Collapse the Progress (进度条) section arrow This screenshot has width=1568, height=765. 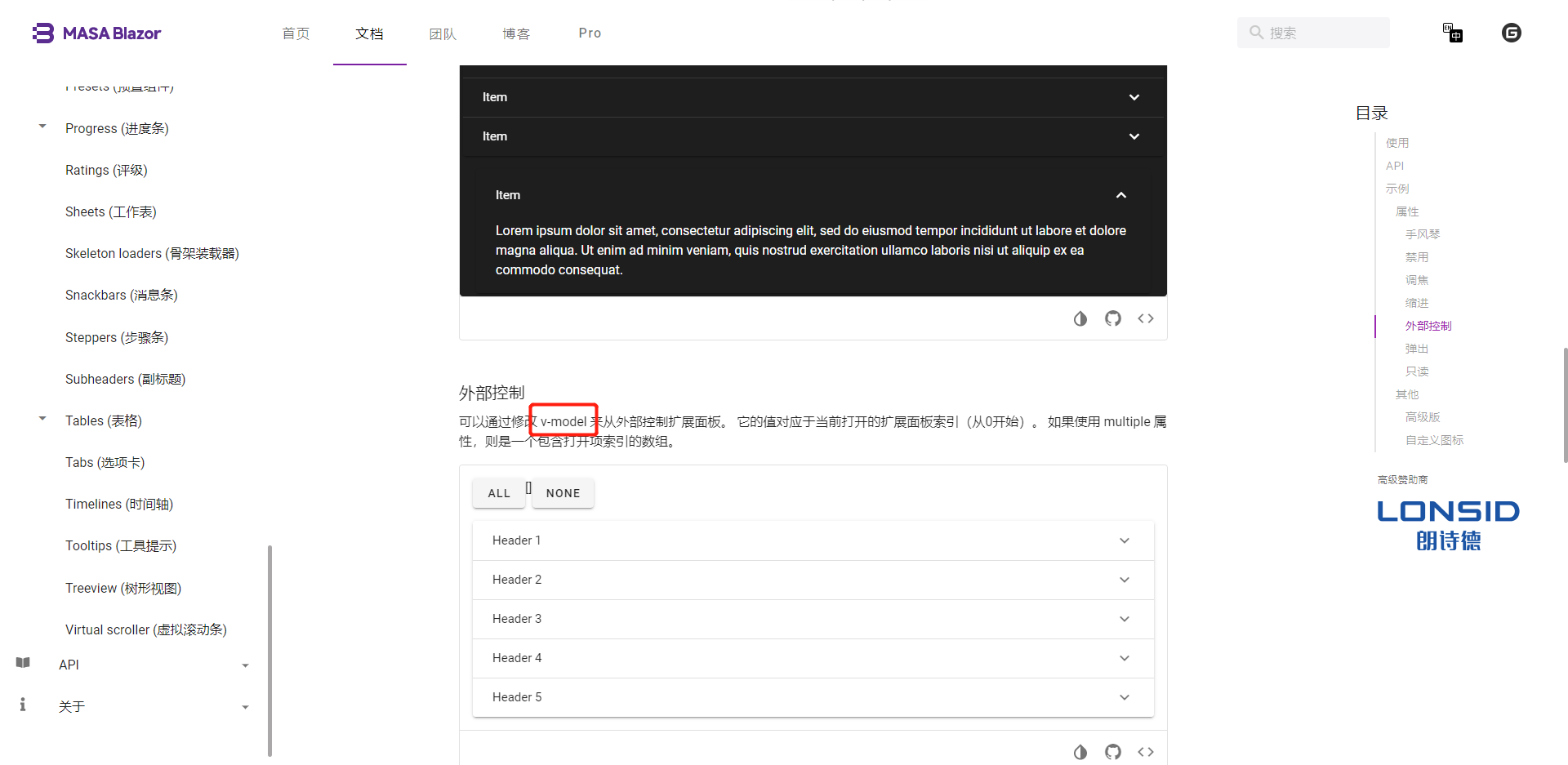(x=42, y=126)
